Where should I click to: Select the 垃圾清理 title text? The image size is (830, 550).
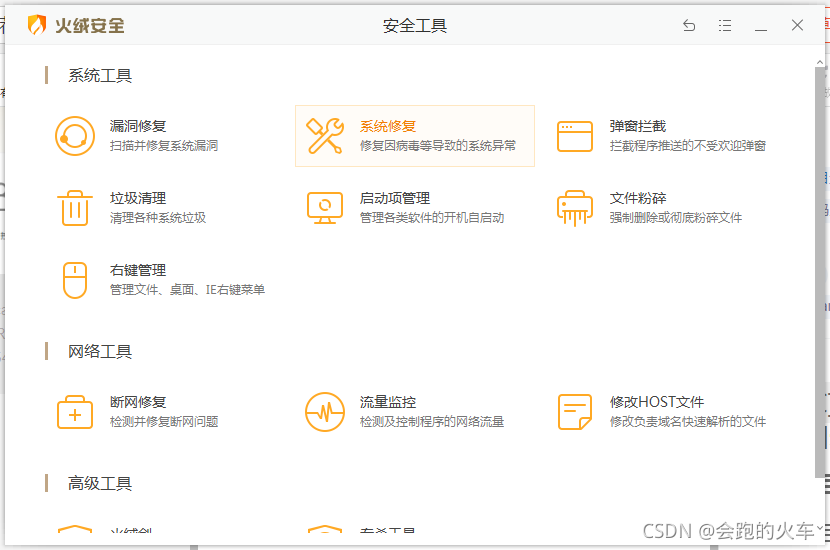138,198
